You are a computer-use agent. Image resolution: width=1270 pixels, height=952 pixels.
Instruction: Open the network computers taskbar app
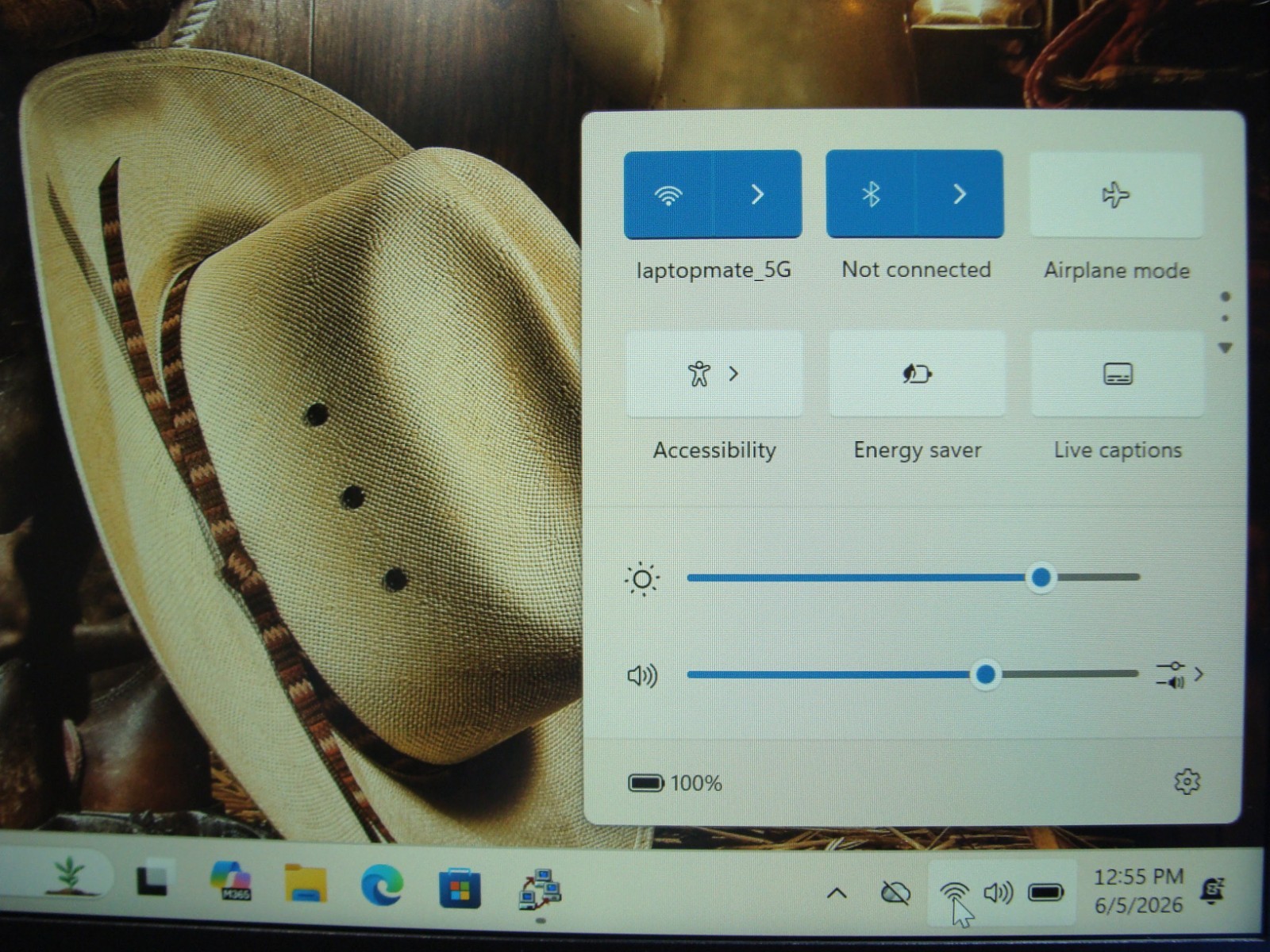[541, 889]
